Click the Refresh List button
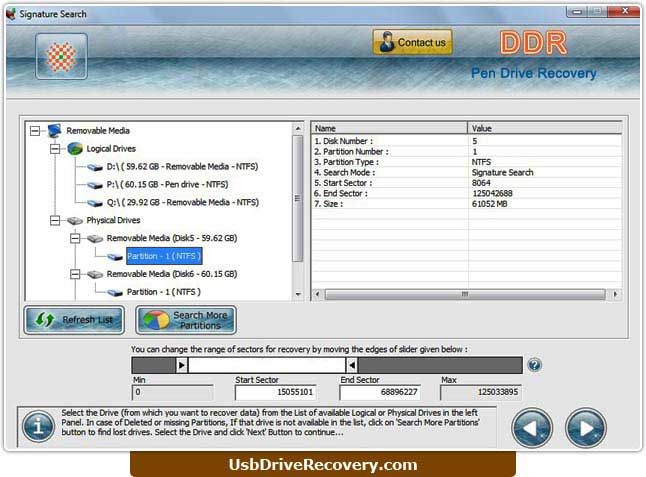This screenshot has width=646, height=477. (74, 320)
